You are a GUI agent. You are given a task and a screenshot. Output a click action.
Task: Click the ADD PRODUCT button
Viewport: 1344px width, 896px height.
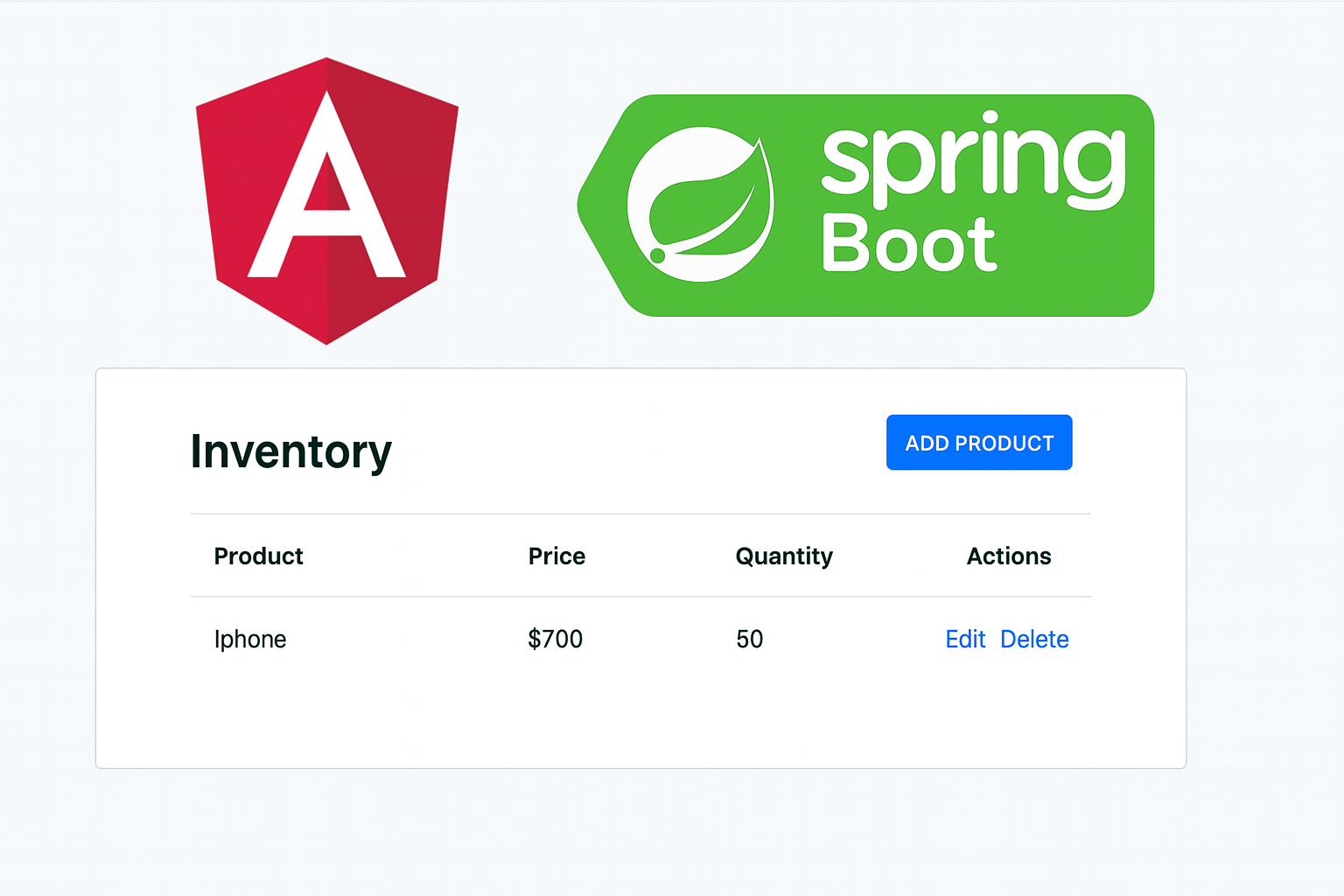979,443
